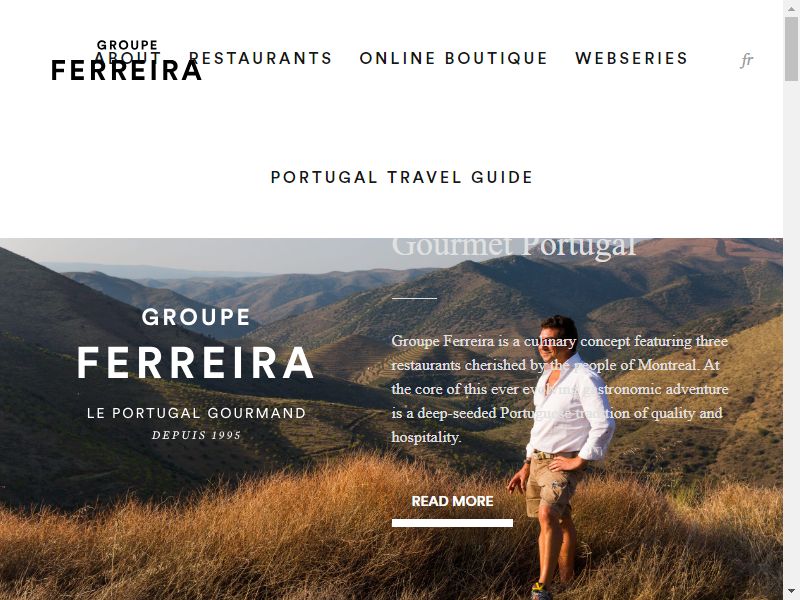Viewport: 800px width, 600px height.
Task: Go to the Online Boutique page
Action: coord(453,58)
